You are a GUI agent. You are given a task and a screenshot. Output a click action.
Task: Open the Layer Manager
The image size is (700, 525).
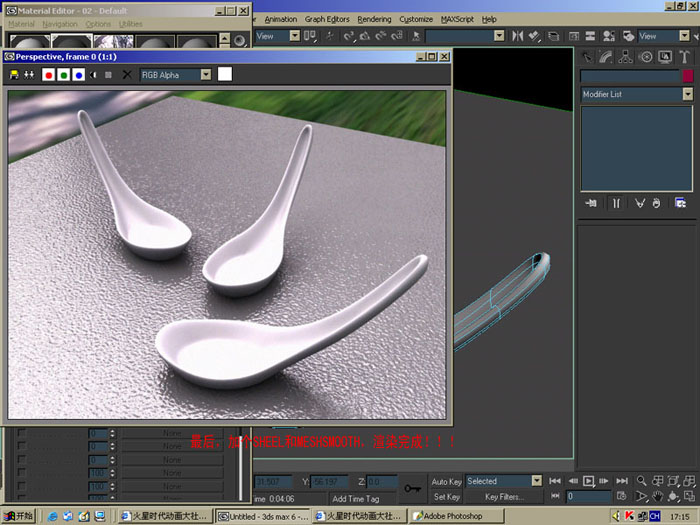(554, 36)
